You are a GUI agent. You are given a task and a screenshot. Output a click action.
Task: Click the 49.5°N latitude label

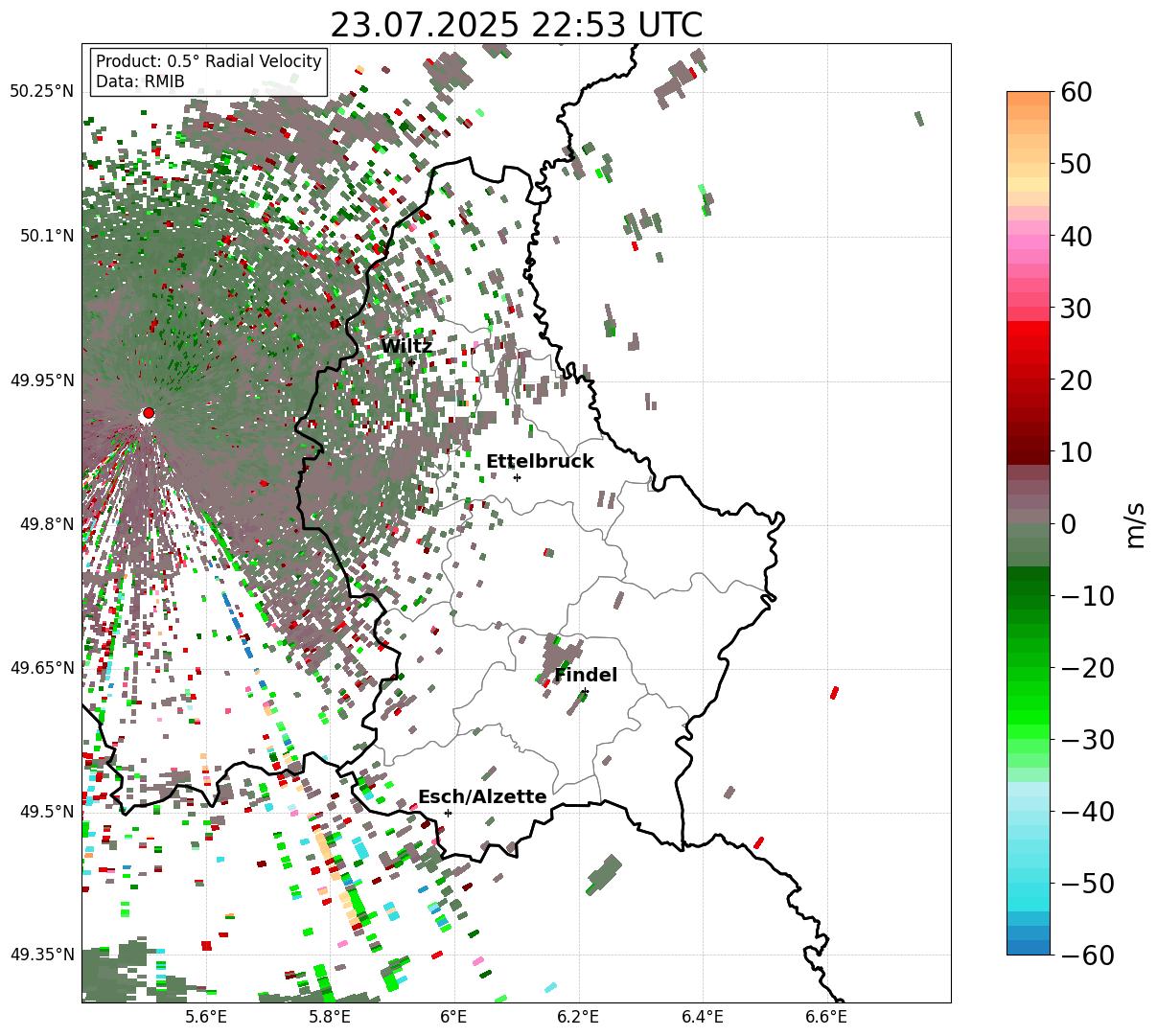click(x=47, y=812)
